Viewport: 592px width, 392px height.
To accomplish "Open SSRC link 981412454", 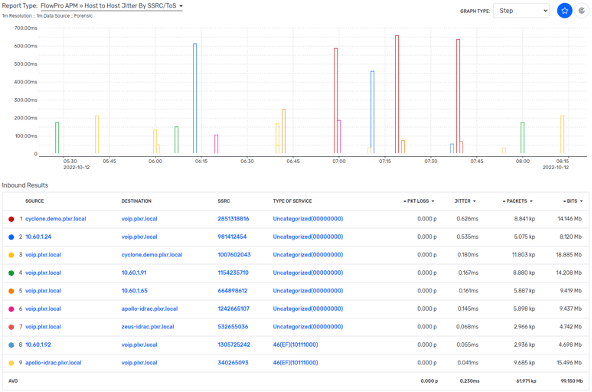I will coord(232,237).
